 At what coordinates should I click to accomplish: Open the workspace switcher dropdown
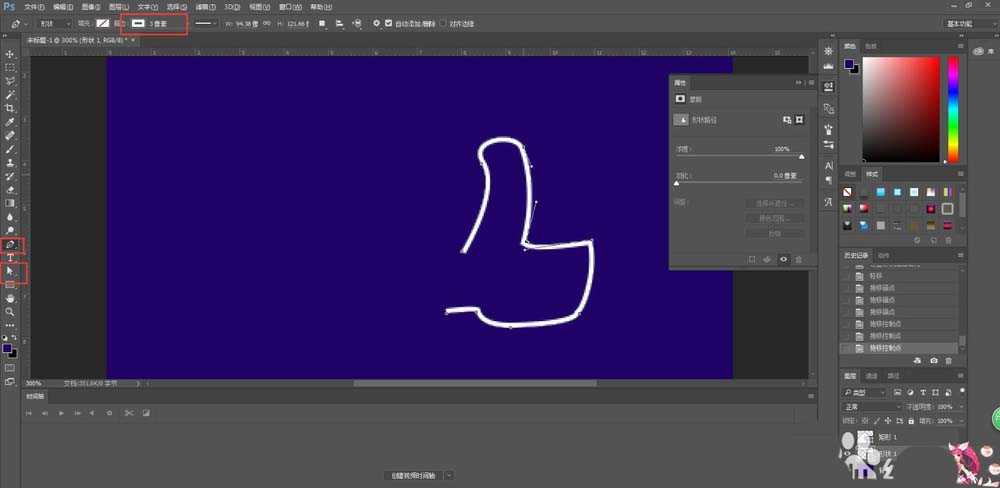pyautogui.click(x=961, y=22)
